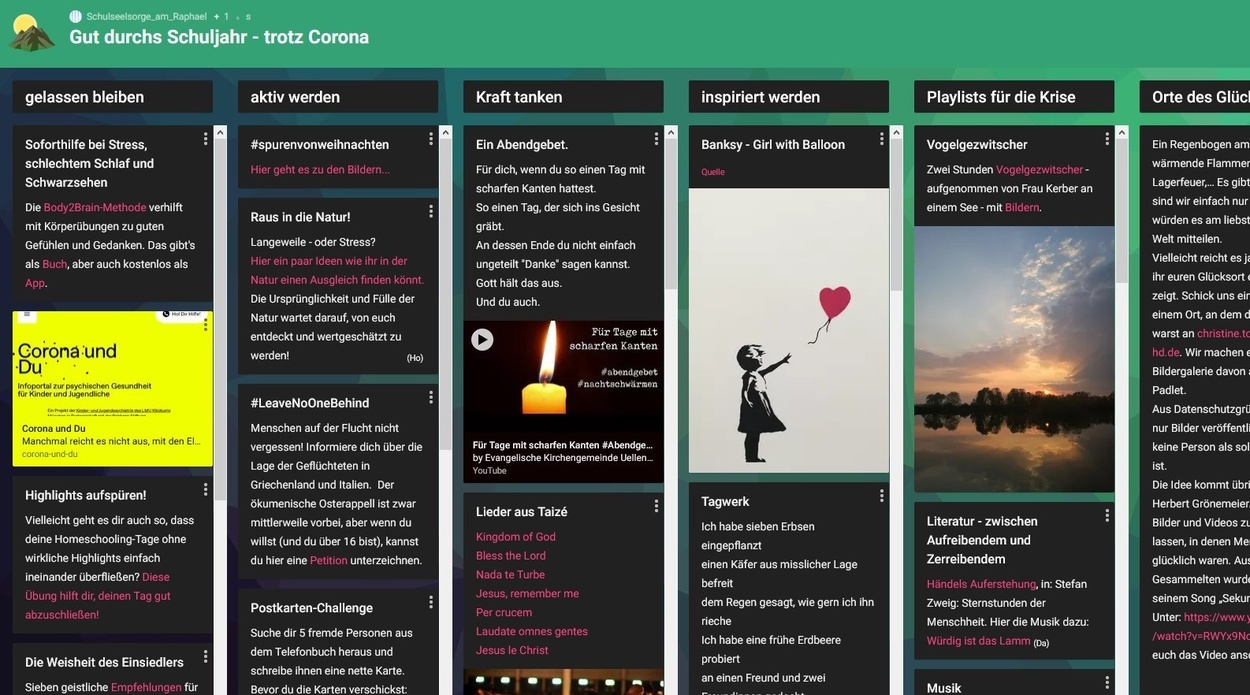Open the Bildern link in Vogelgezwitscher post
The image size is (1250, 695).
pos(1021,208)
